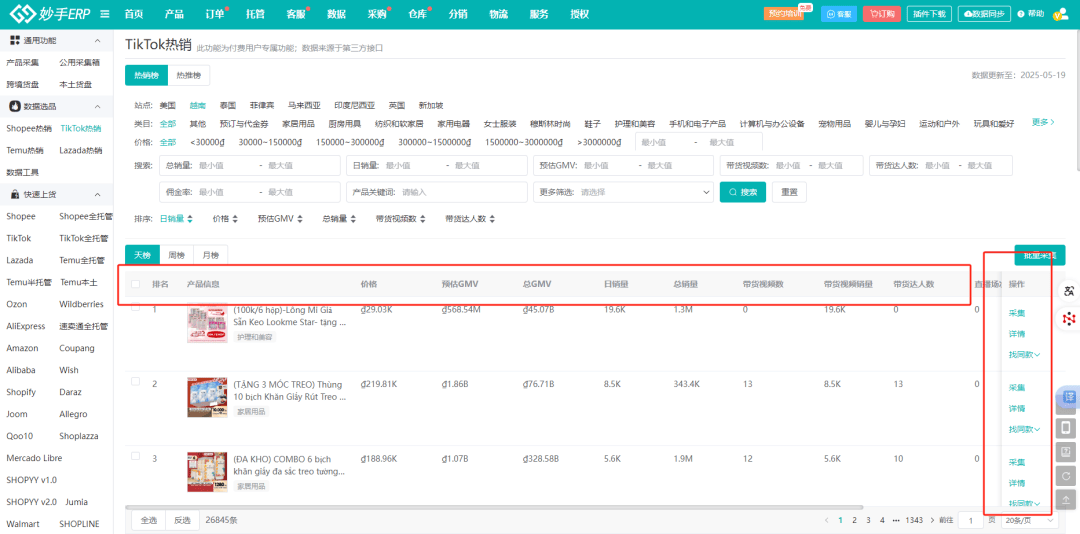Screen dimensions: 1080x534
Task: Open 客服 support chat button
Action: (839, 14)
